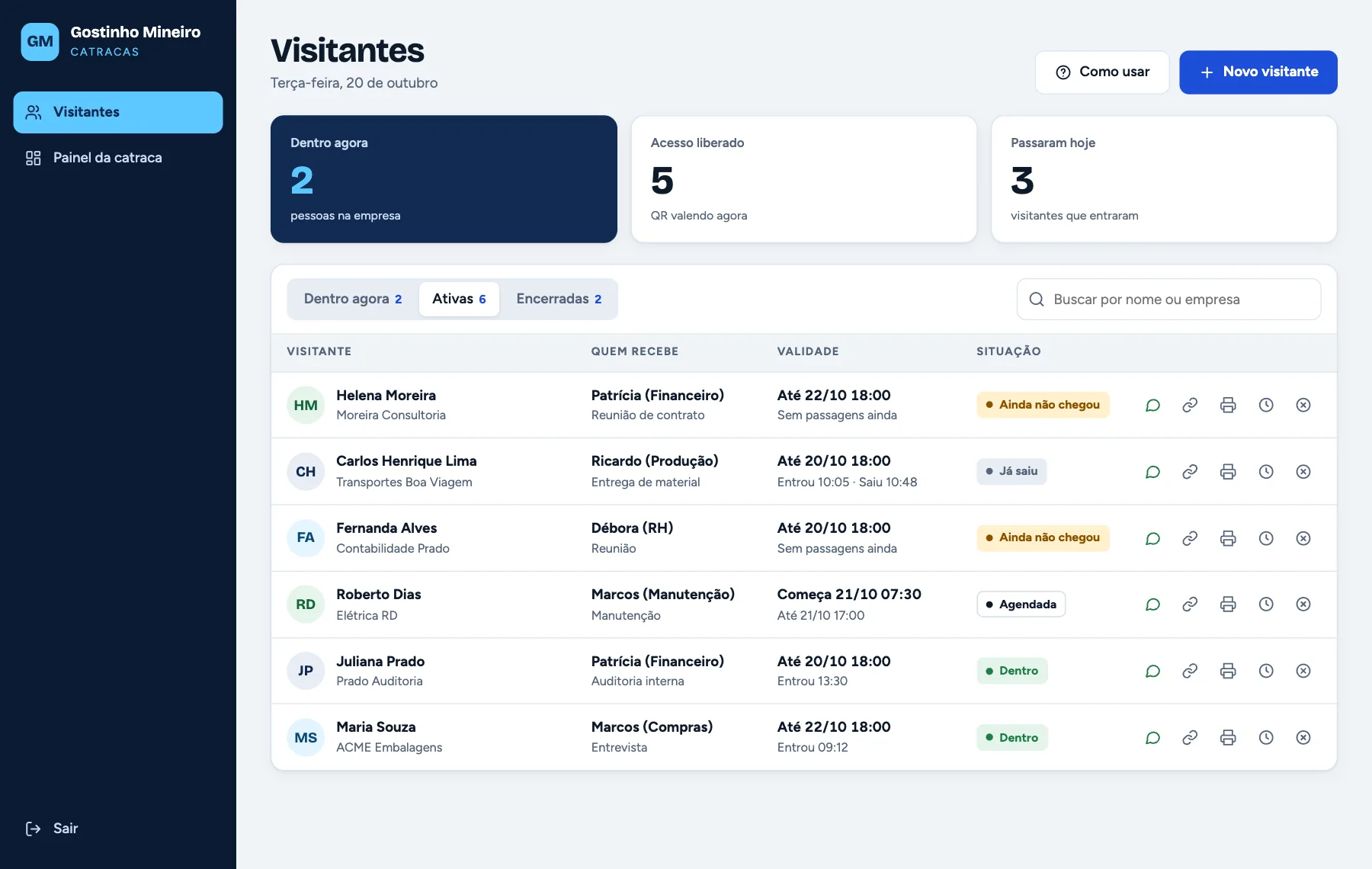Click Roberto Dias avatar RD
Screen dimensions: 1372x869
point(306,604)
